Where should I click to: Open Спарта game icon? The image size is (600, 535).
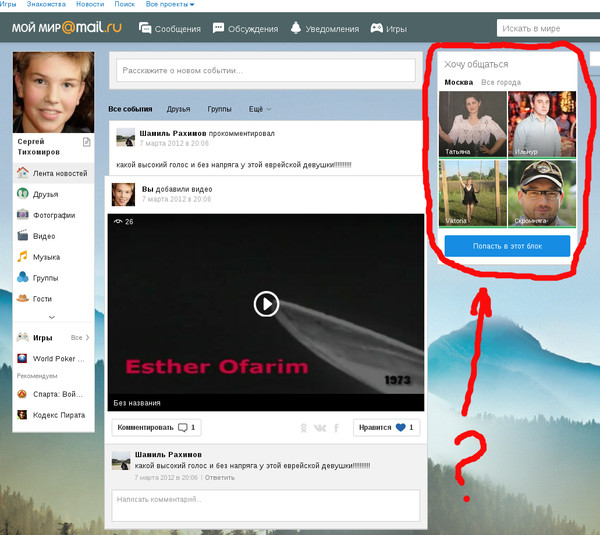pyautogui.click(x=22, y=394)
